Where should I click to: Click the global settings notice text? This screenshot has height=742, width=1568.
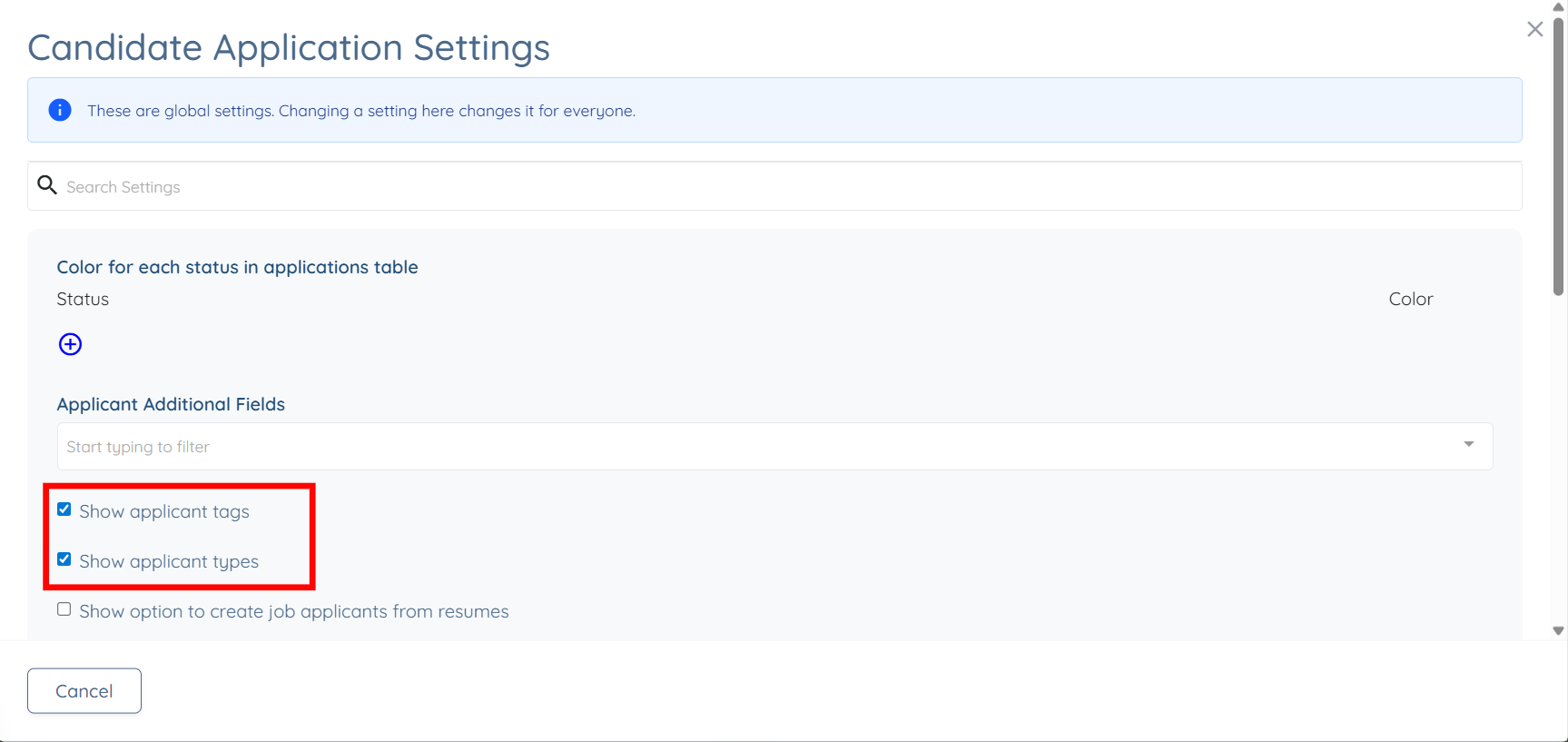pos(361,111)
